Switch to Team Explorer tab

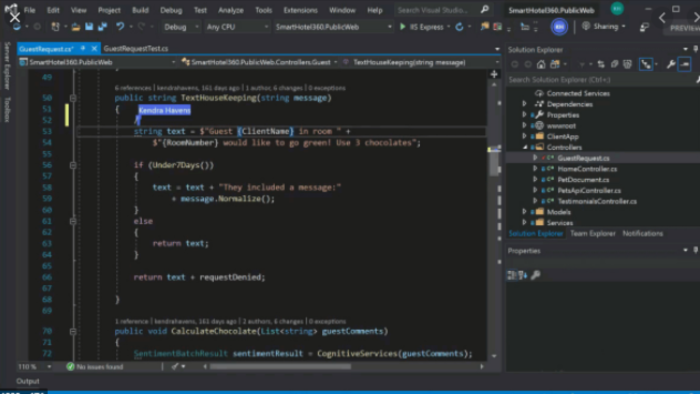592,233
